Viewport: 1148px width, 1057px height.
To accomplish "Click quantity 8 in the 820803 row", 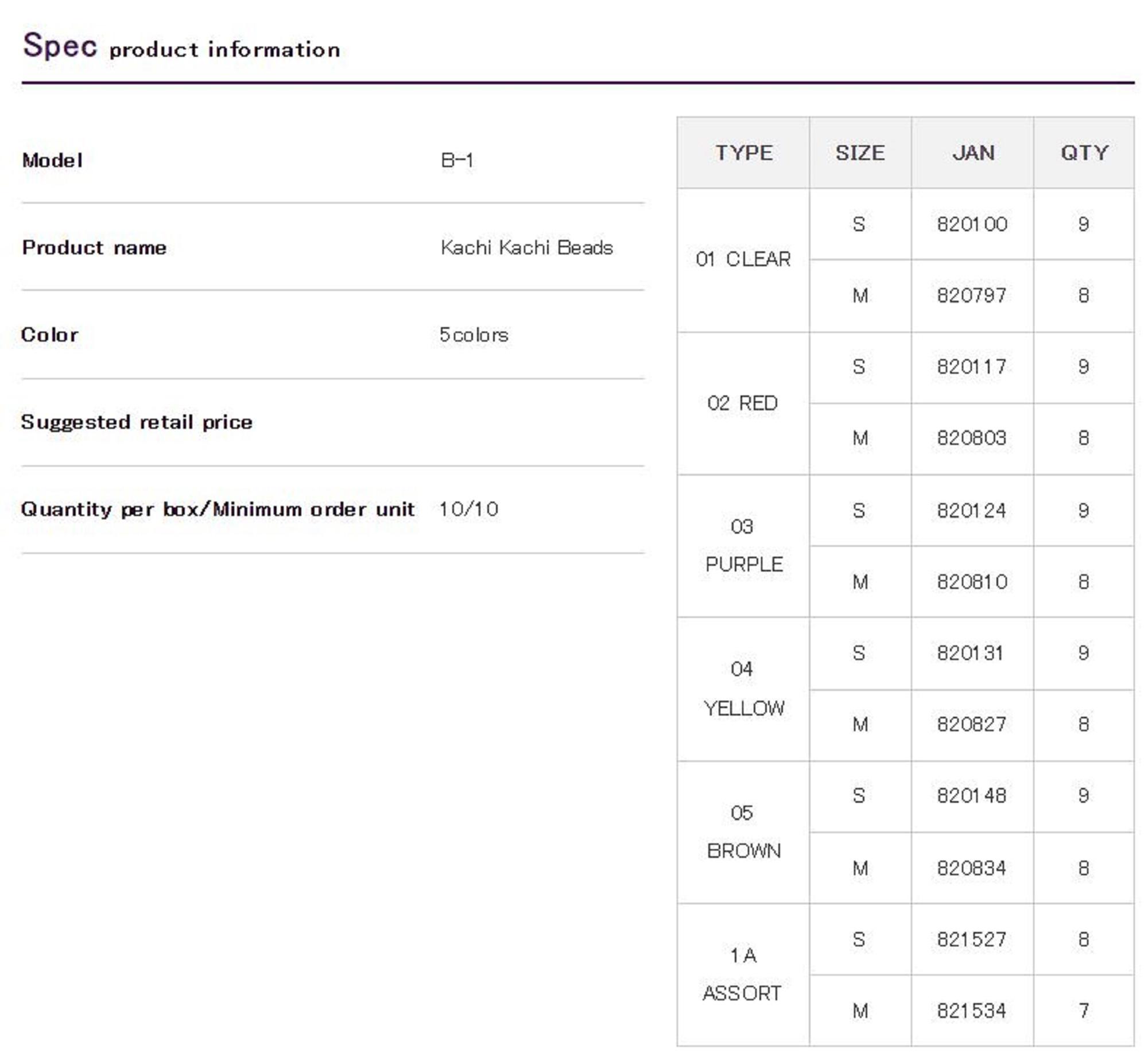I will coord(1084,438).
